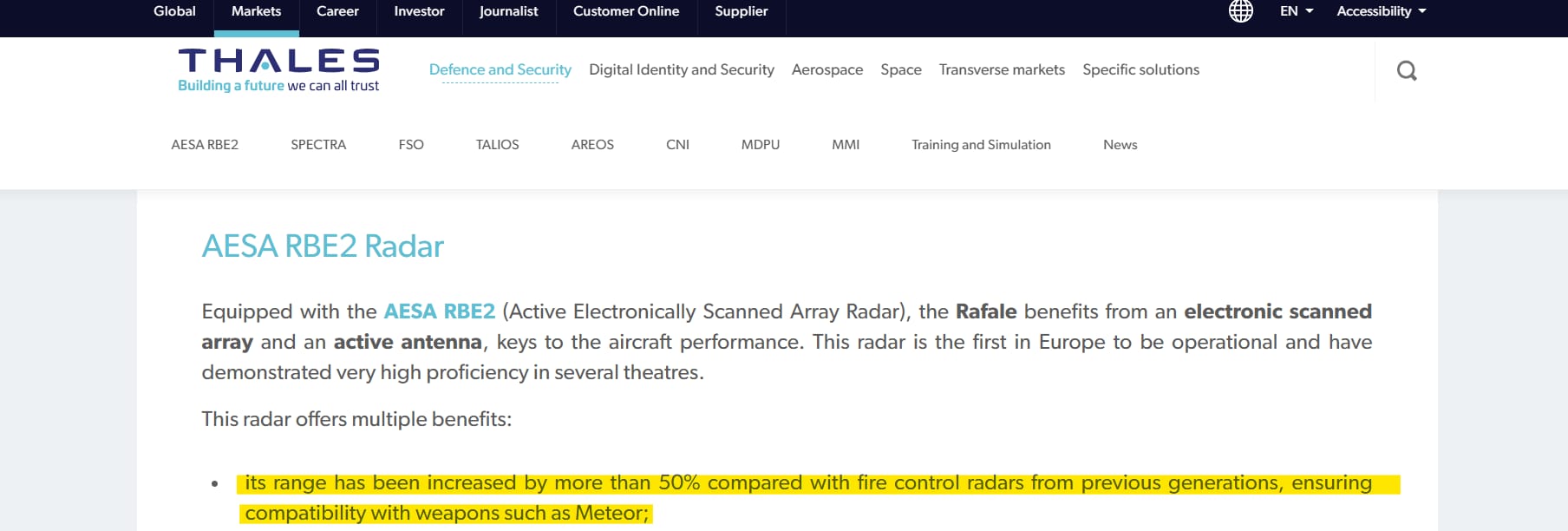The height and width of the screenshot is (531, 1568).
Task: Open Digital Identity and Security market
Action: pyautogui.click(x=682, y=69)
